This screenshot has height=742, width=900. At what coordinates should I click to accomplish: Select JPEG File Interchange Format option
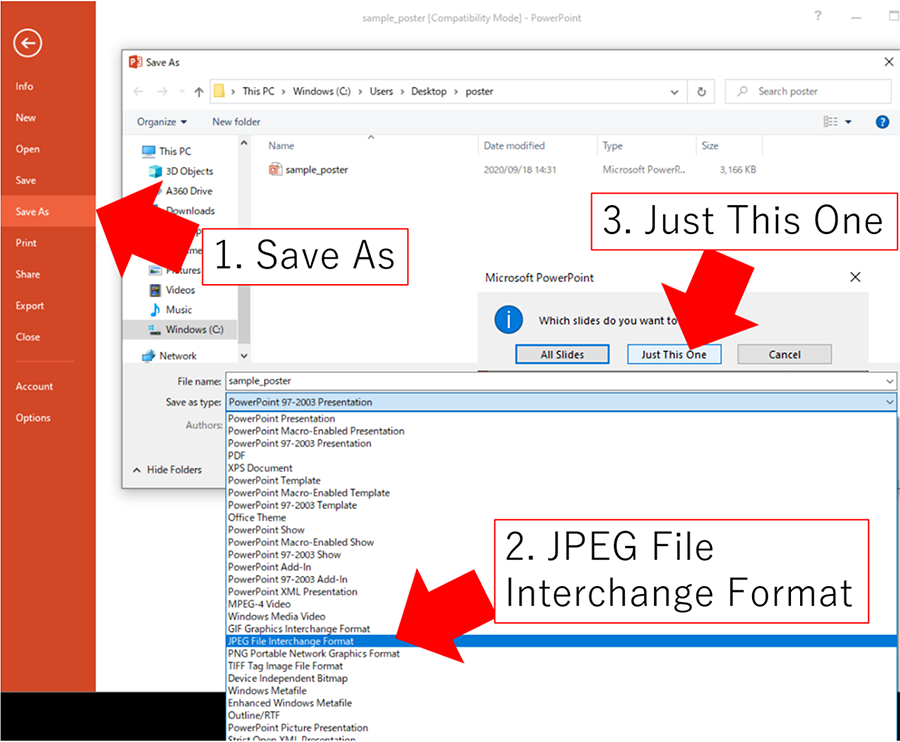[561, 641]
